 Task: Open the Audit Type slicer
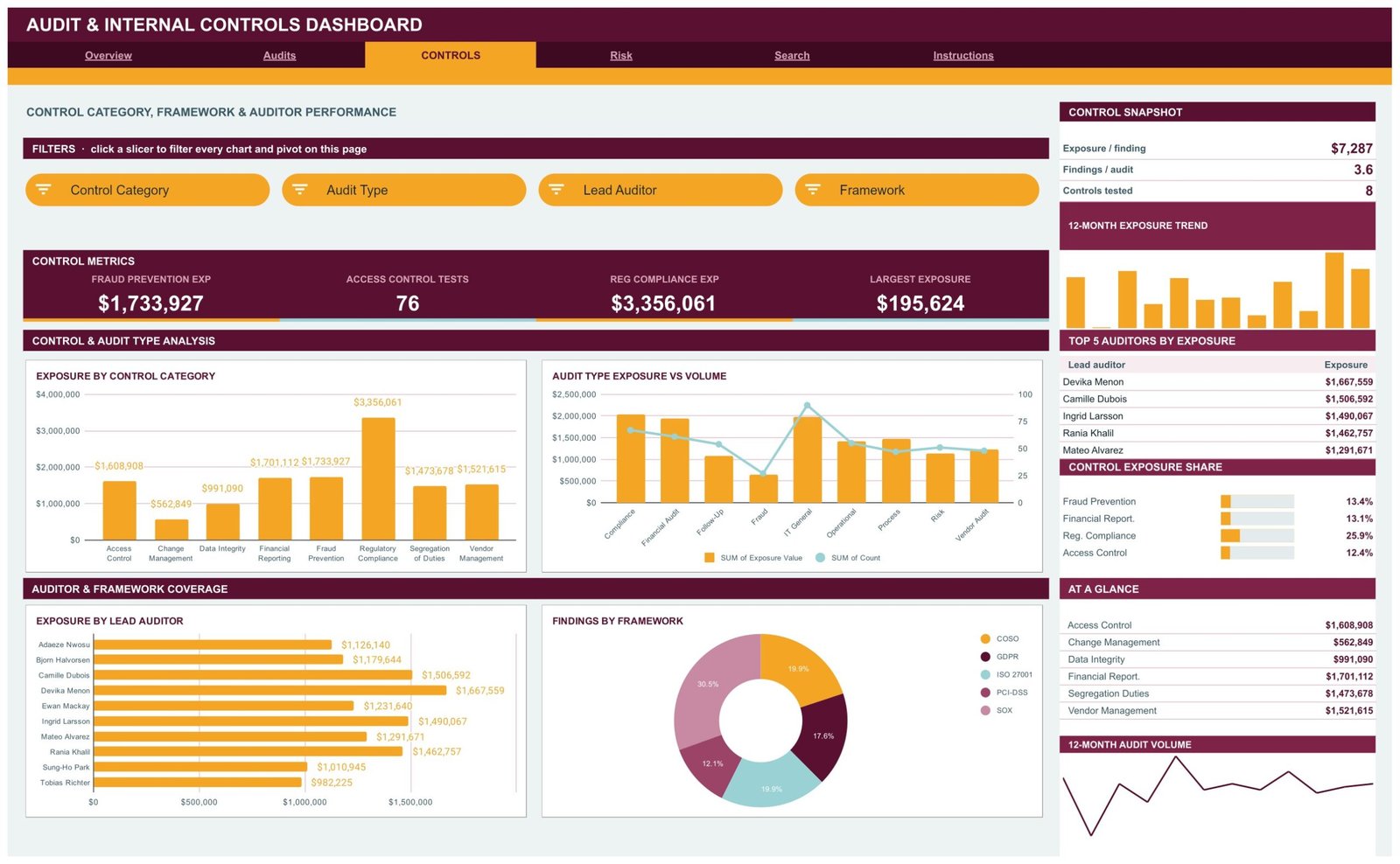pos(403,190)
